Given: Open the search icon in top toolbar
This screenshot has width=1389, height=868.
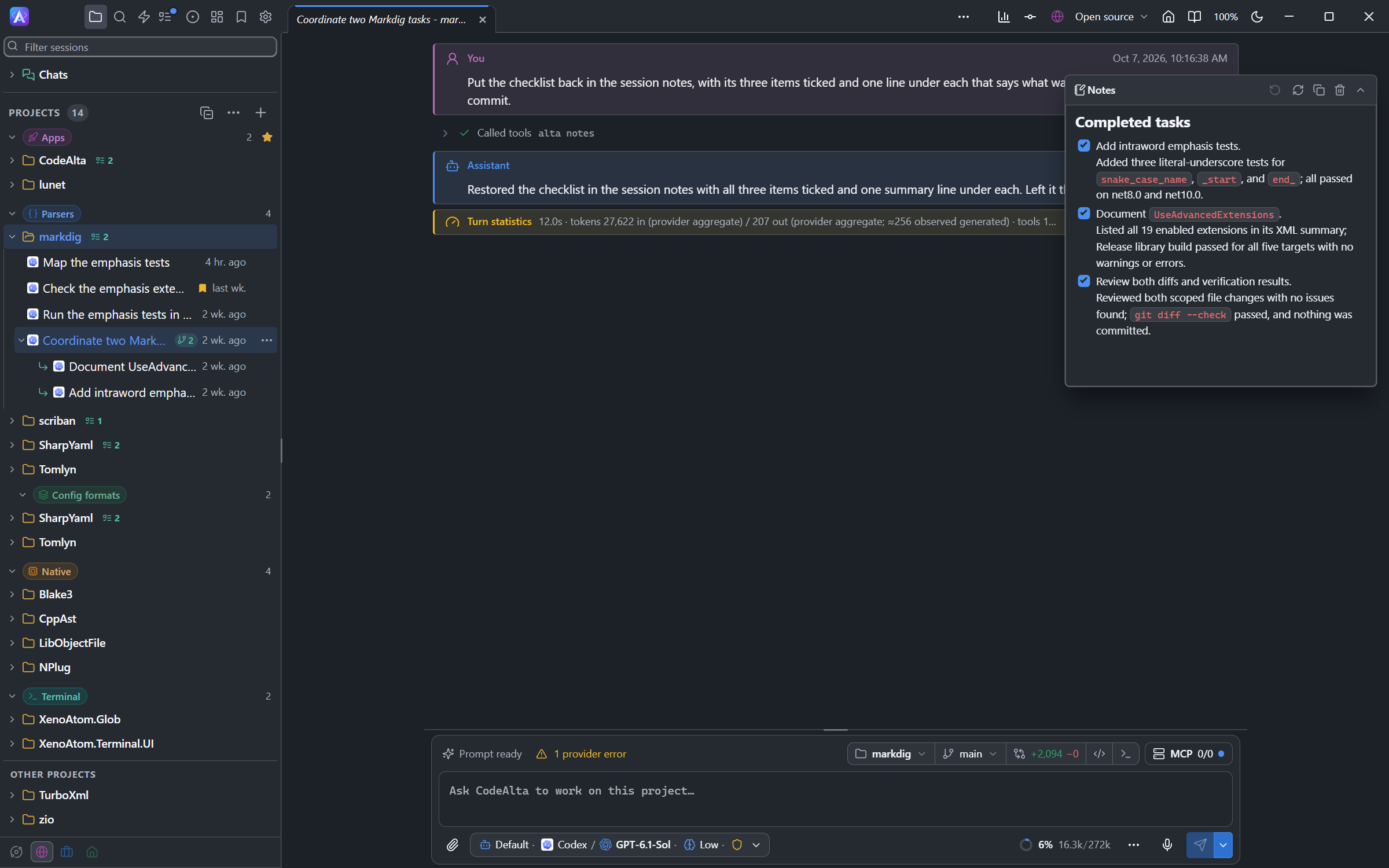Looking at the screenshot, I should click(x=120, y=17).
